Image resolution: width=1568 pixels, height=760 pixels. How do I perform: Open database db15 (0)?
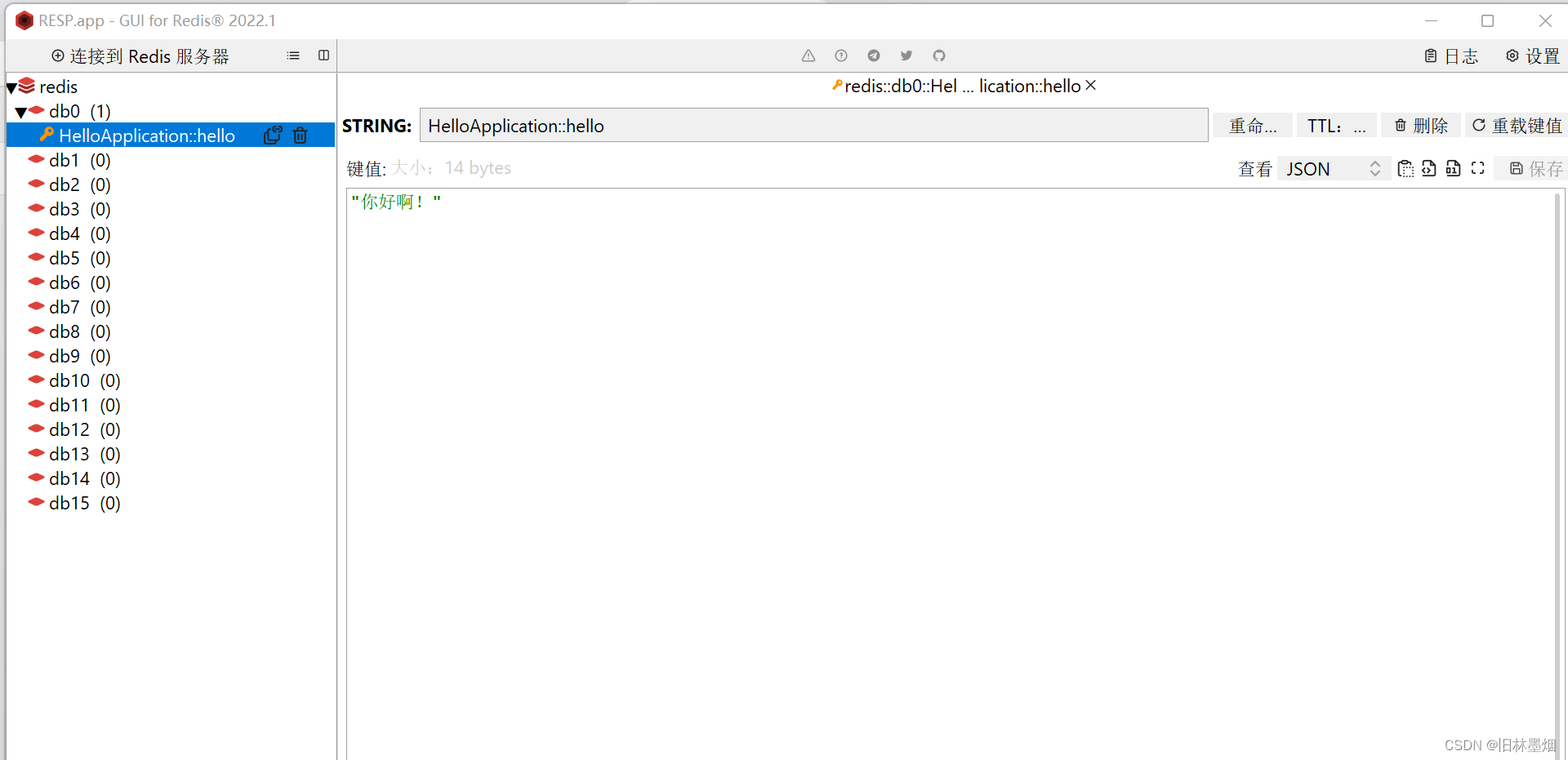84,503
